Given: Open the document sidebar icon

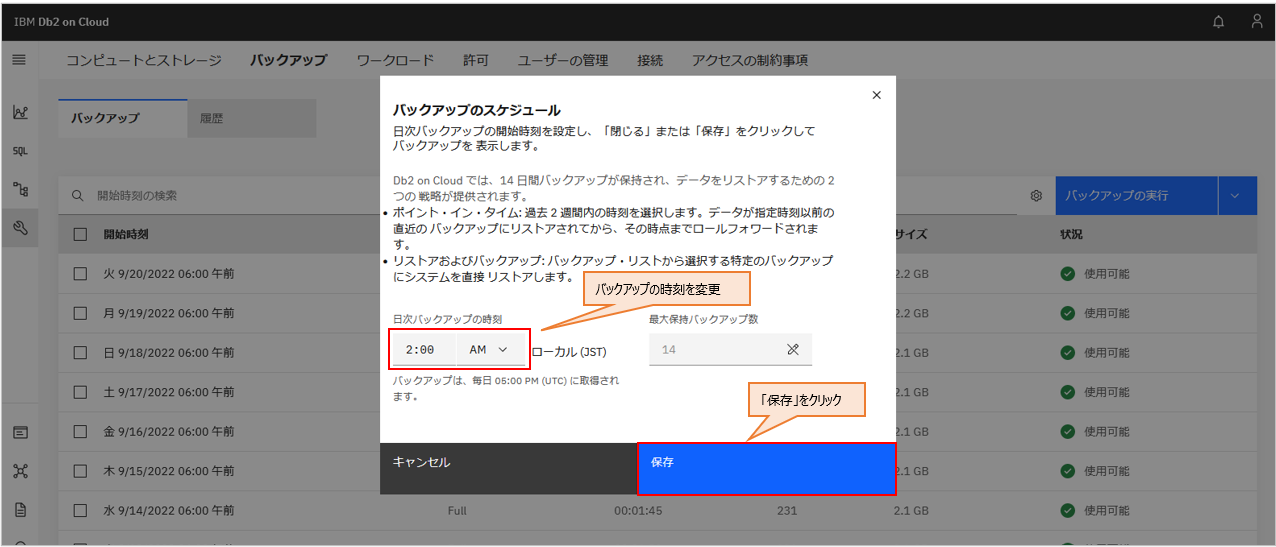Looking at the screenshot, I should (20, 509).
